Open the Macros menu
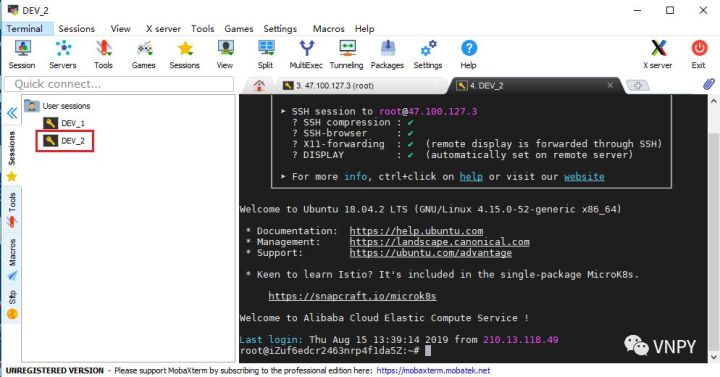The image size is (720, 377). click(x=328, y=28)
